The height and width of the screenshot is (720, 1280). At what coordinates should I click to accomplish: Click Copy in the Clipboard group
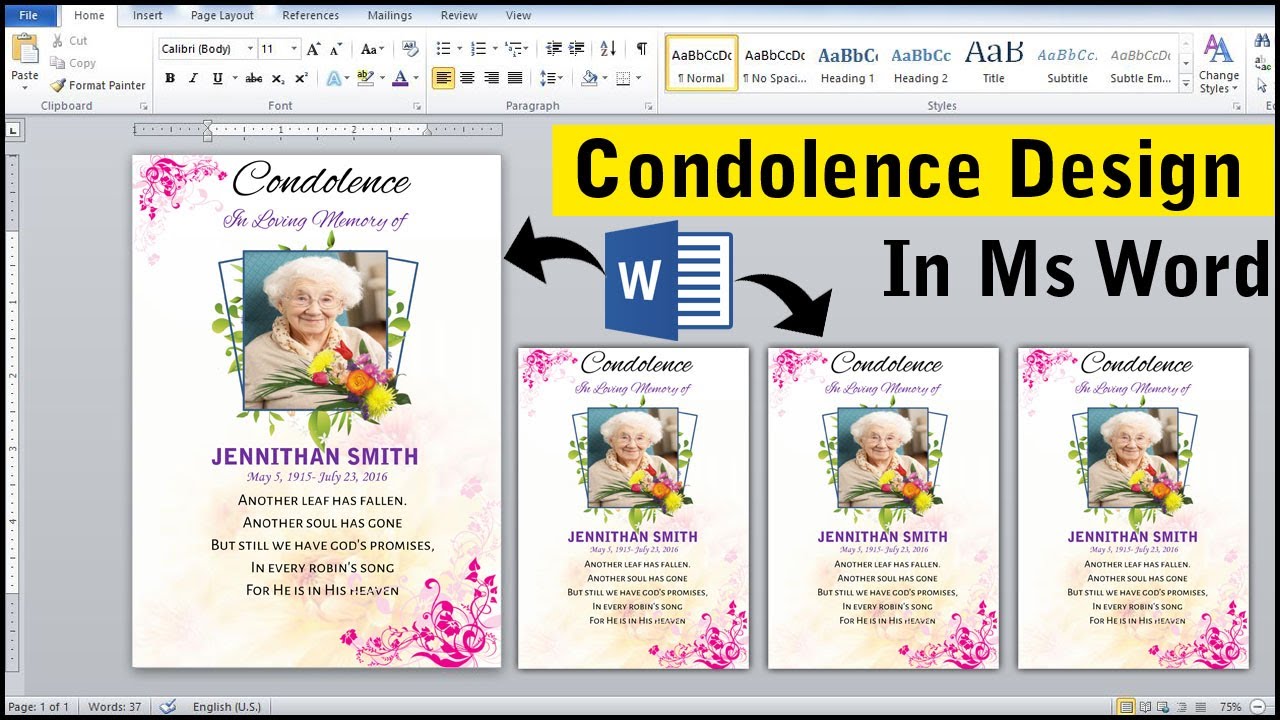(73, 63)
